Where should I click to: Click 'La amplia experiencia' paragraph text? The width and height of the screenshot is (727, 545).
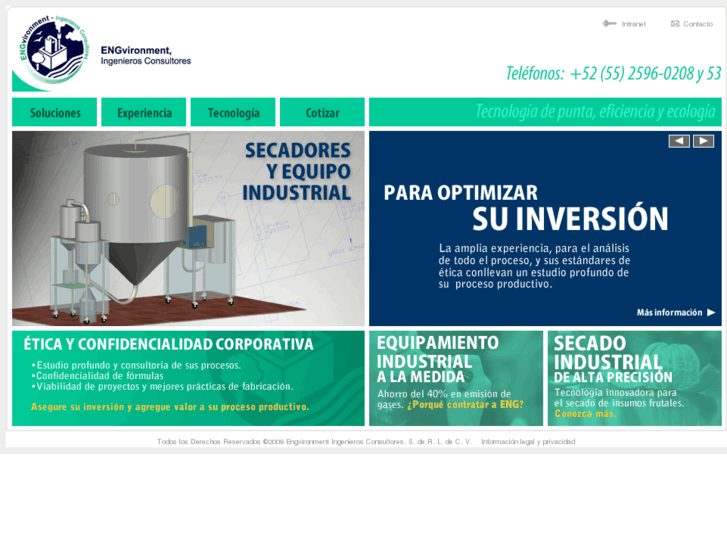click(x=534, y=266)
